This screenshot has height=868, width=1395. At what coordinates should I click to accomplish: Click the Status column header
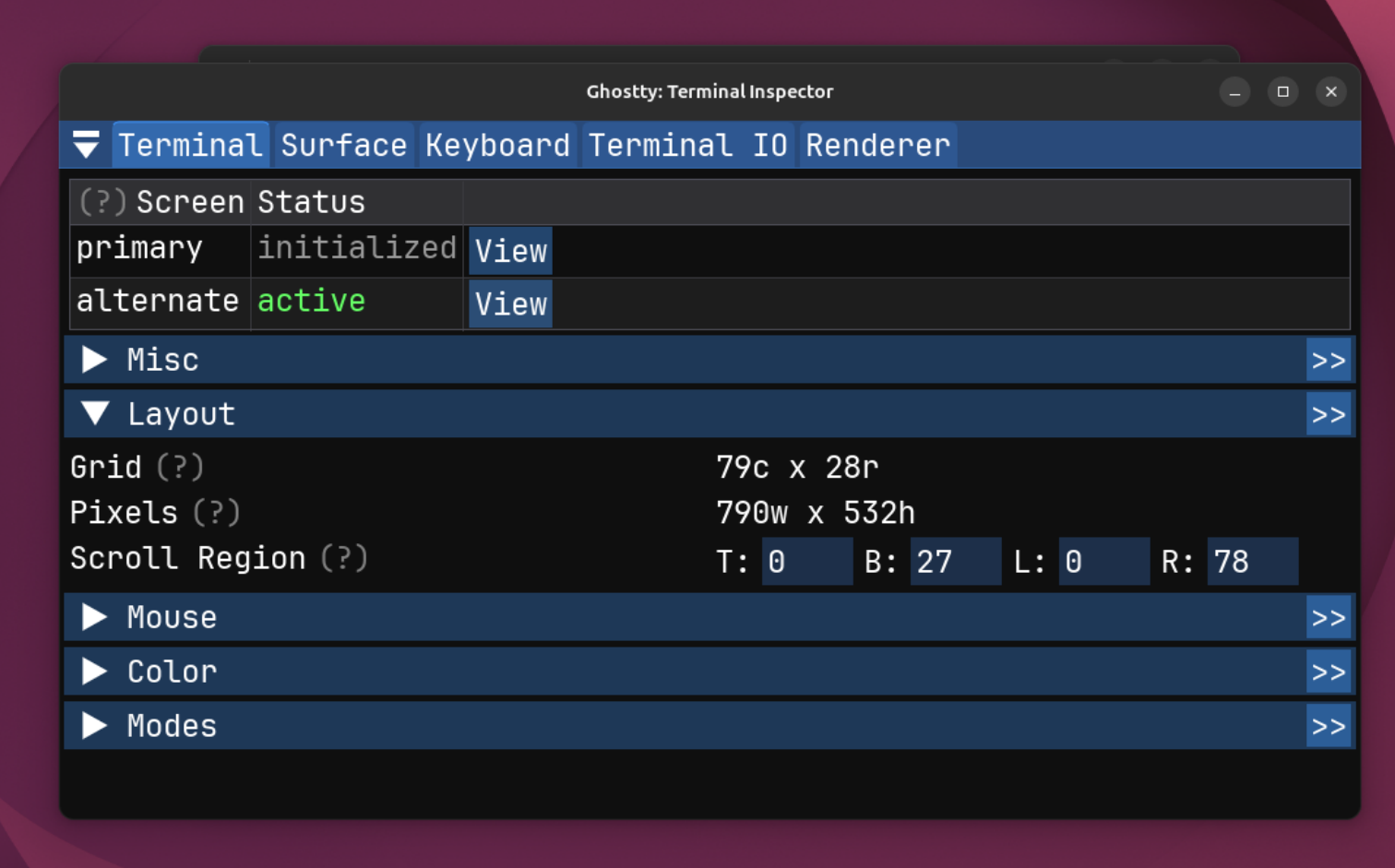(x=311, y=202)
